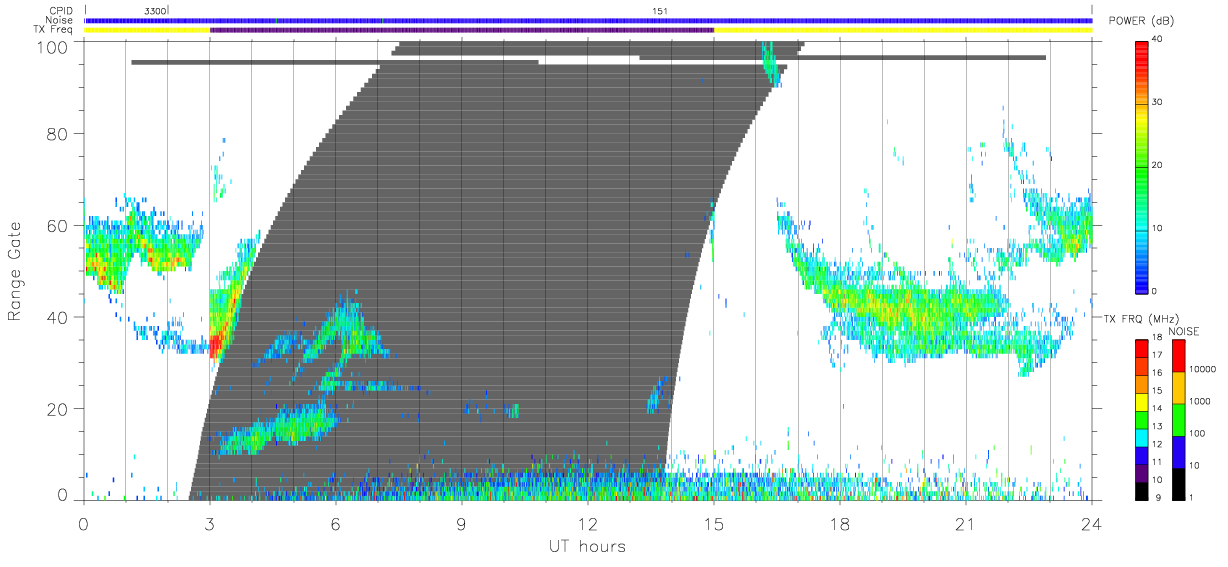The height and width of the screenshot is (567, 1228).
Task: Click the 100 label on Range Gate axis
Action: pyautogui.click(x=54, y=46)
